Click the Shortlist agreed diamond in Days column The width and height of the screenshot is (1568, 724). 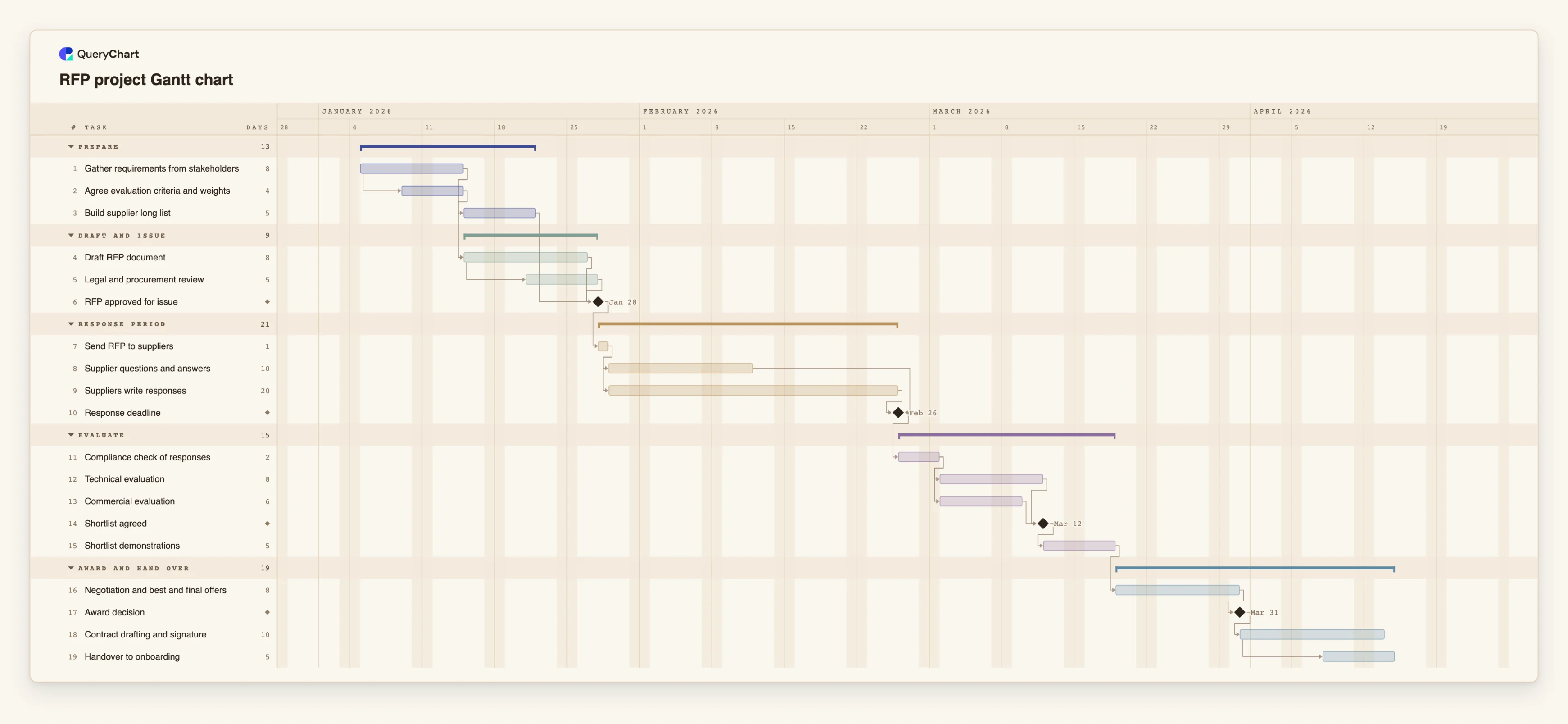point(267,524)
